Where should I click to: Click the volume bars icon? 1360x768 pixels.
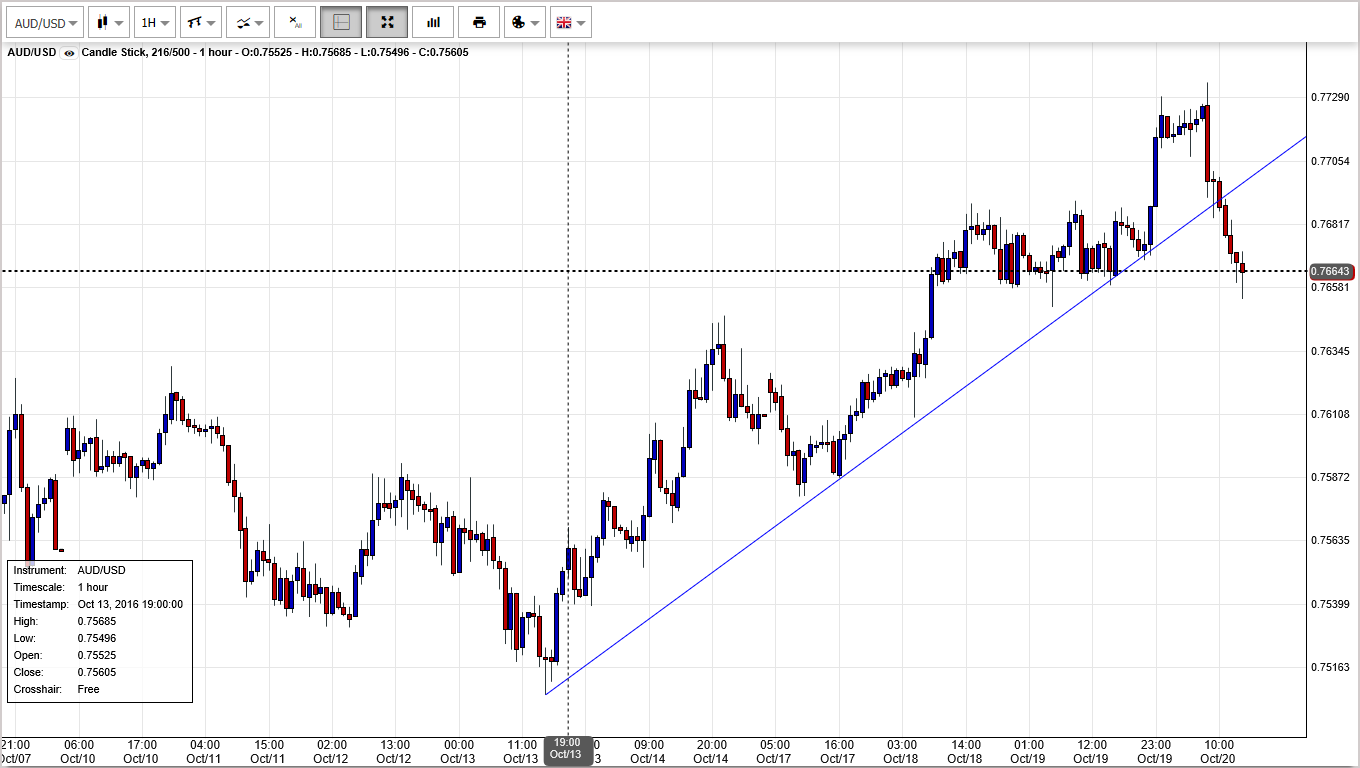coord(433,22)
